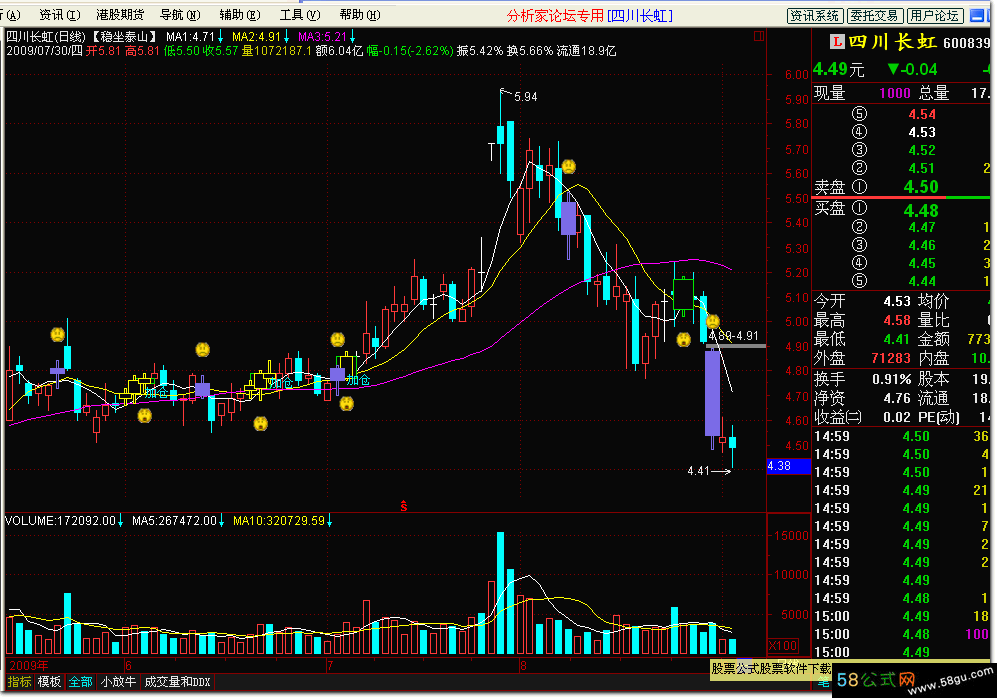Click the down arrow after MA1:4.71

221,37
